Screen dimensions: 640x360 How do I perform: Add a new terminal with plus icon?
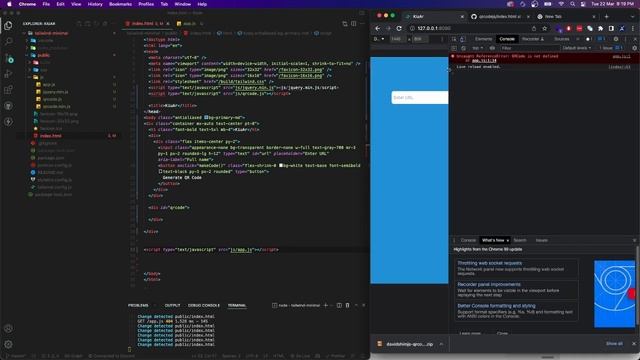pyautogui.click(x=325, y=305)
